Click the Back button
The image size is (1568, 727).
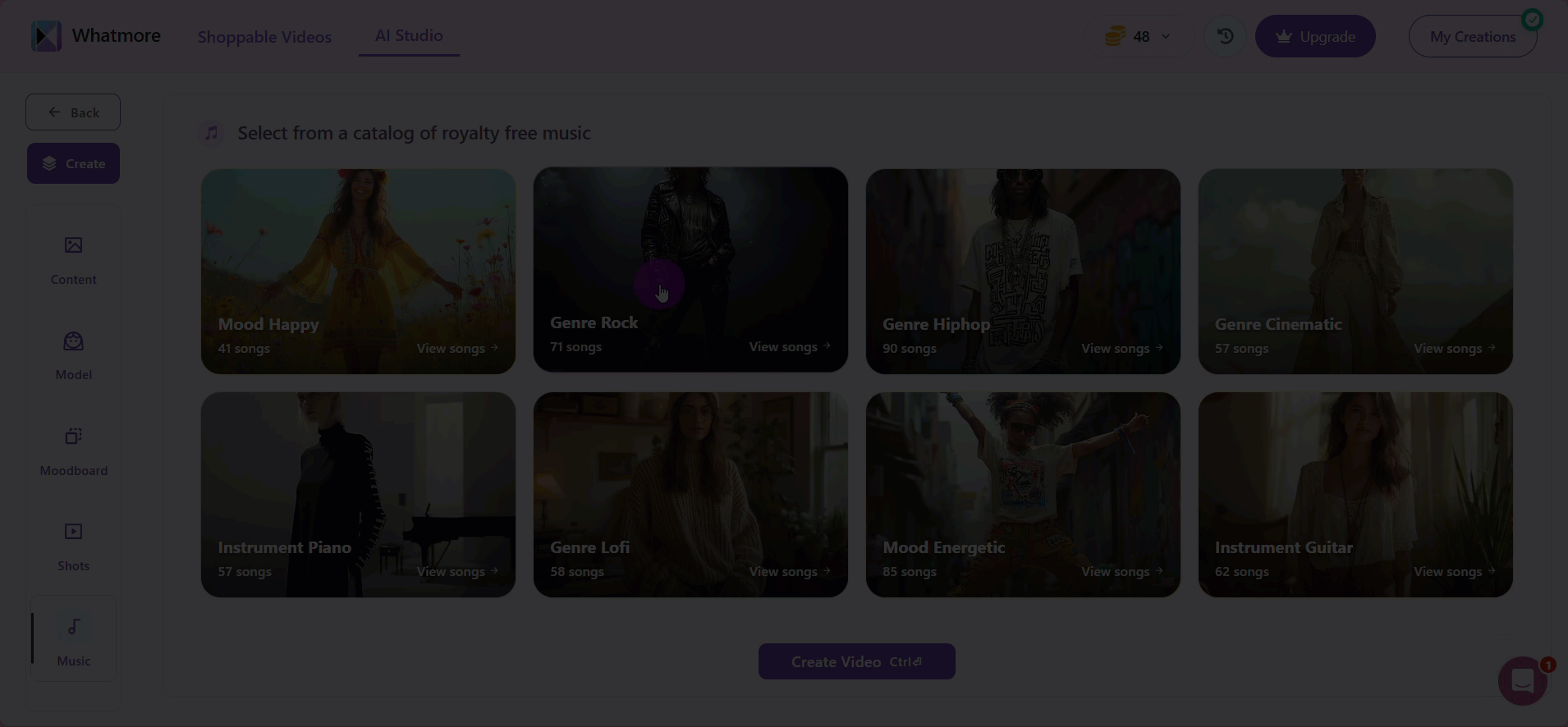(x=73, y=112)
